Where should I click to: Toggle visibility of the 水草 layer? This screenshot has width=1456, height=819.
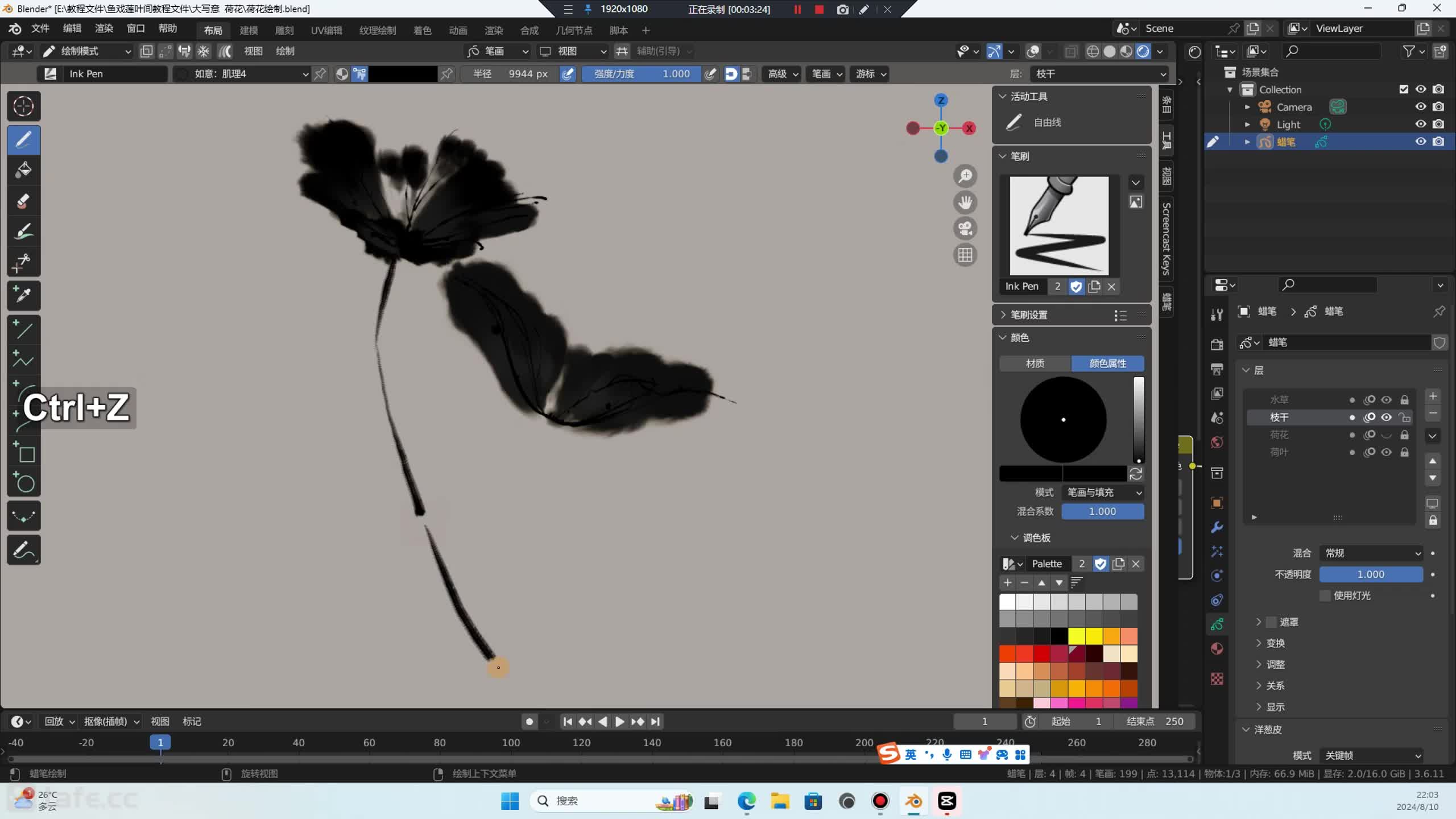[x=1387, y=400]
